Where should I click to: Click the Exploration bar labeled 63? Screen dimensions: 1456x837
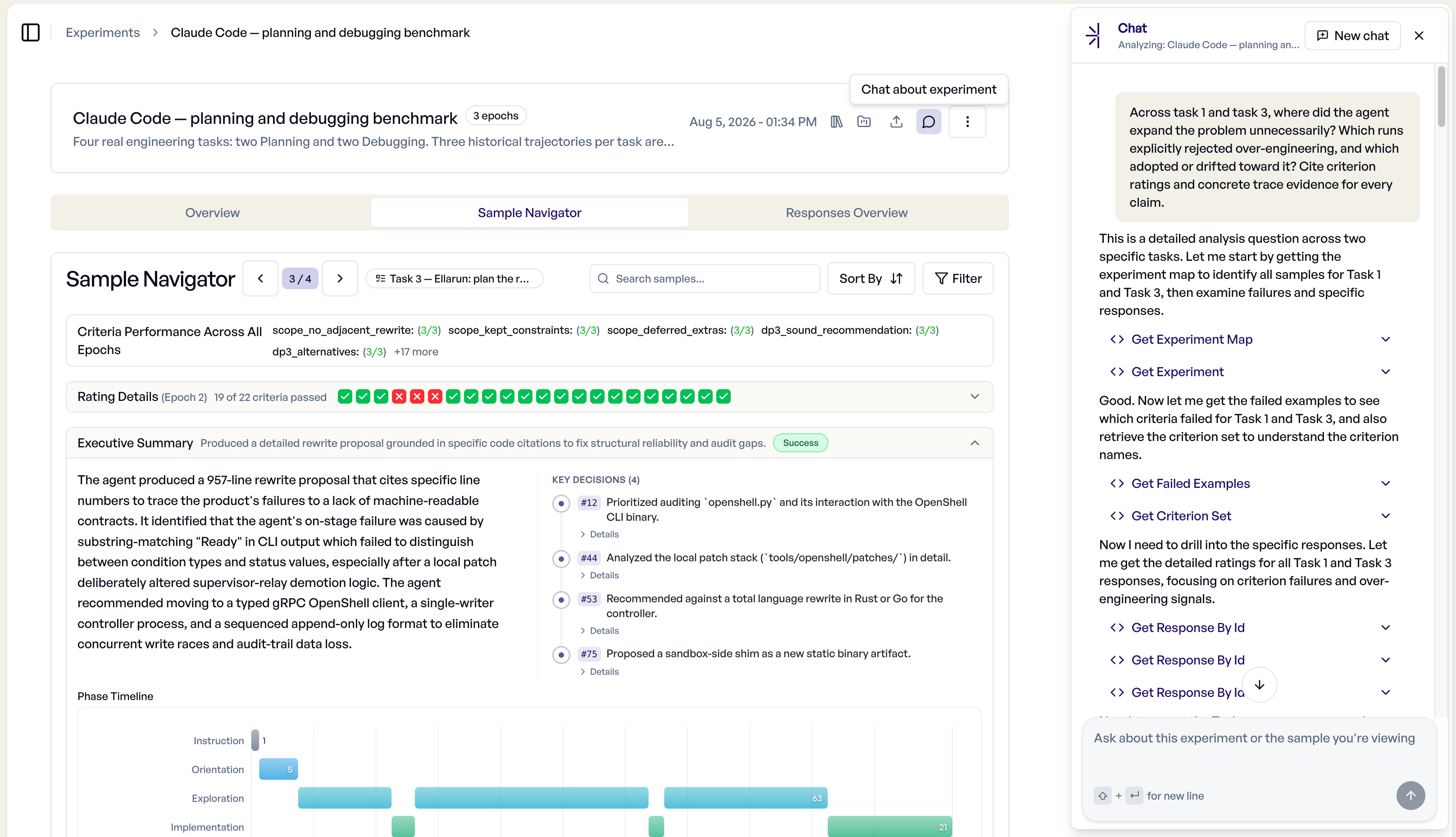[746, 799]
